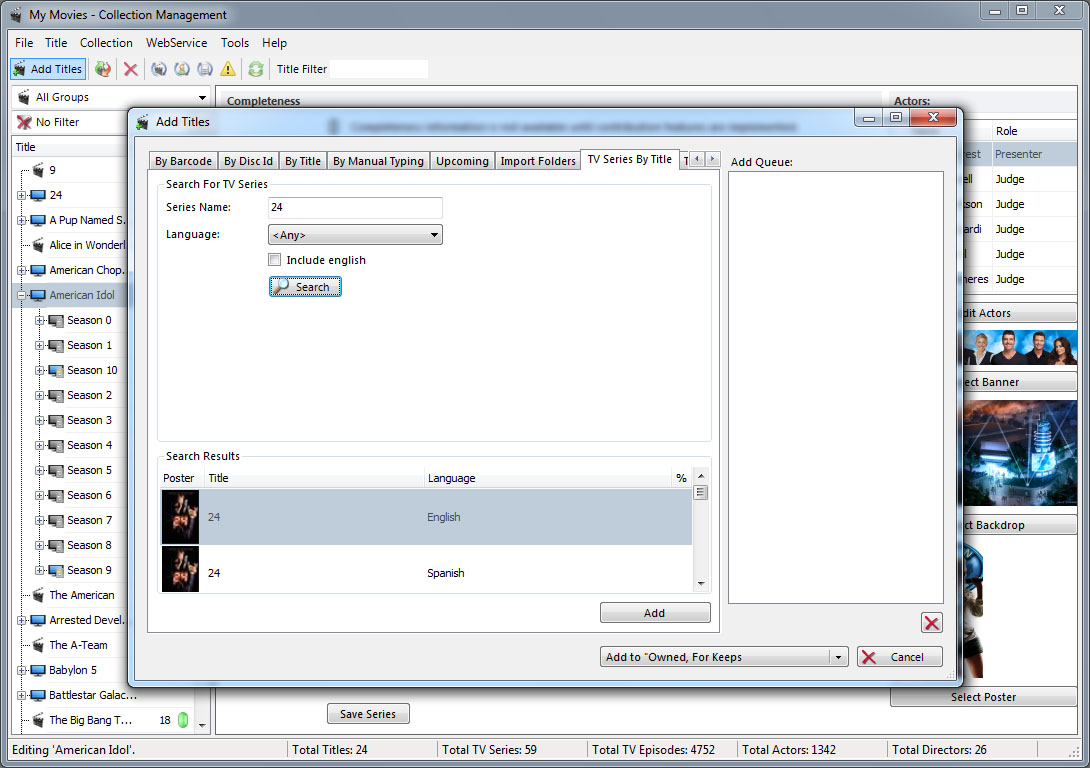Click the tab strip right scroll arrow
1090x768 pixels.
(x=712, y=159)
